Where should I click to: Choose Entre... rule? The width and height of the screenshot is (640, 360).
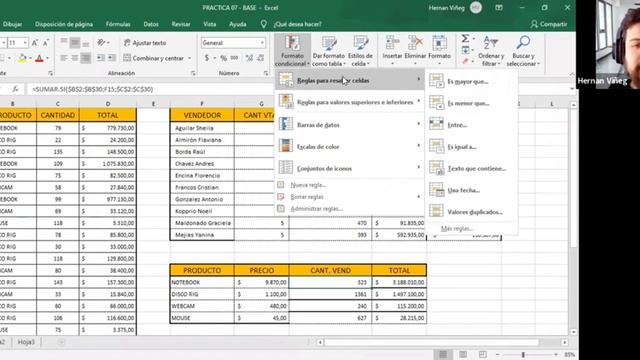pyautogui.click(x=471, y=124)
